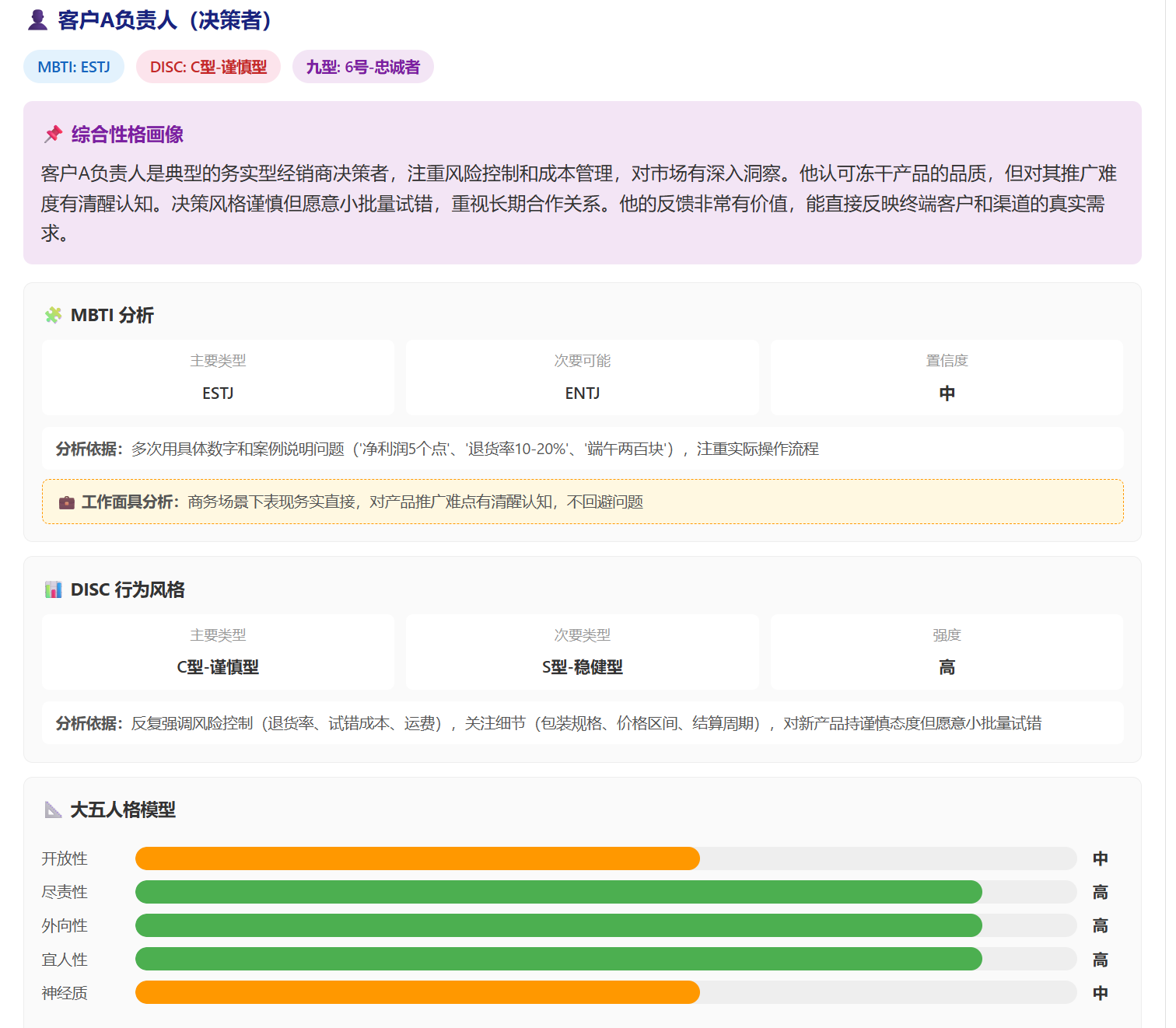1176x1028 pixels.
Task: Click the 次要可能 ENTJ card
Action: (582, 378)
